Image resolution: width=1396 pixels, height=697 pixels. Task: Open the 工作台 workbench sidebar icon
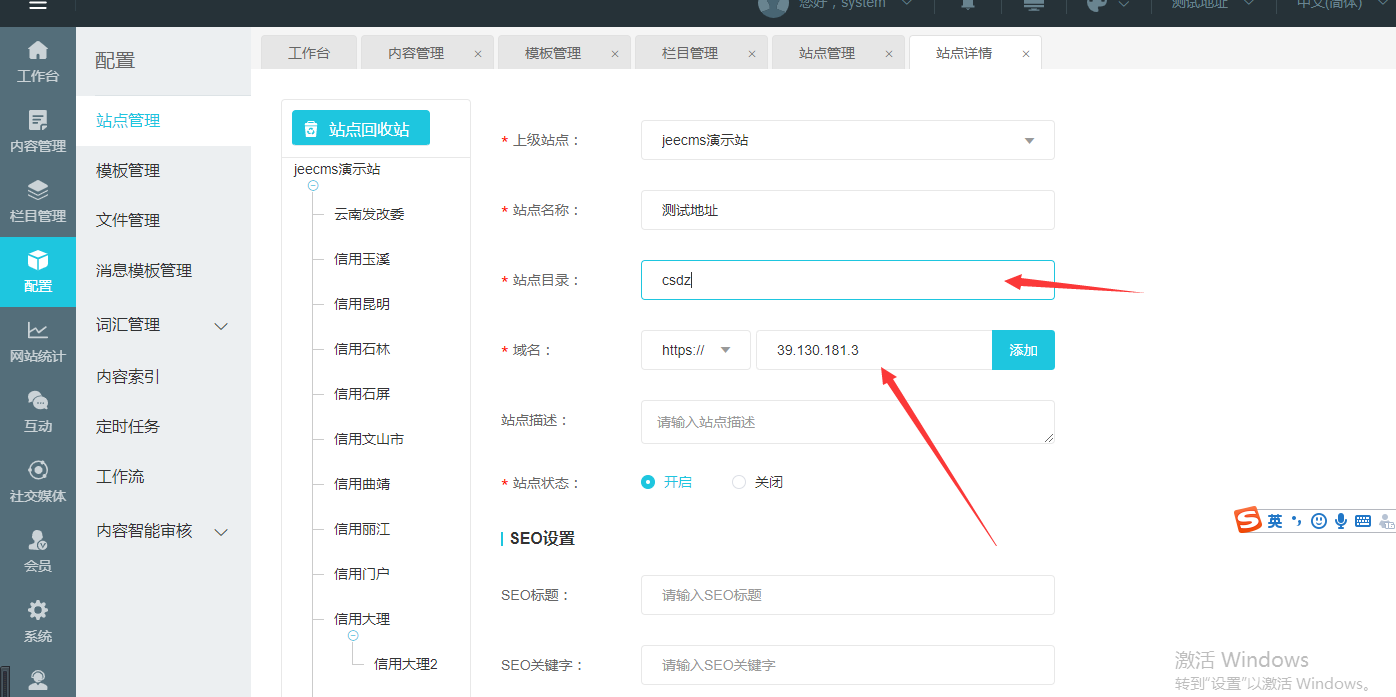click(x=38, y=61)
